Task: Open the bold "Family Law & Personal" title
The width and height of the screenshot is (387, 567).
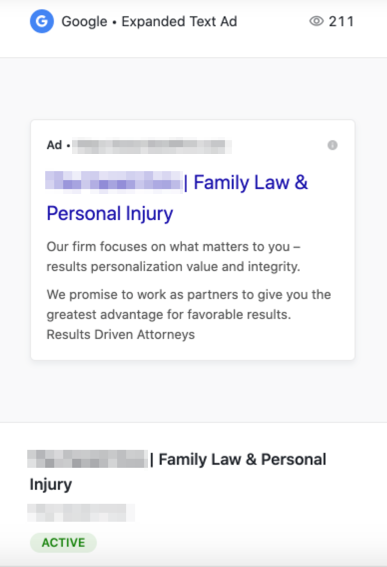Action: [x=242, y=460]
